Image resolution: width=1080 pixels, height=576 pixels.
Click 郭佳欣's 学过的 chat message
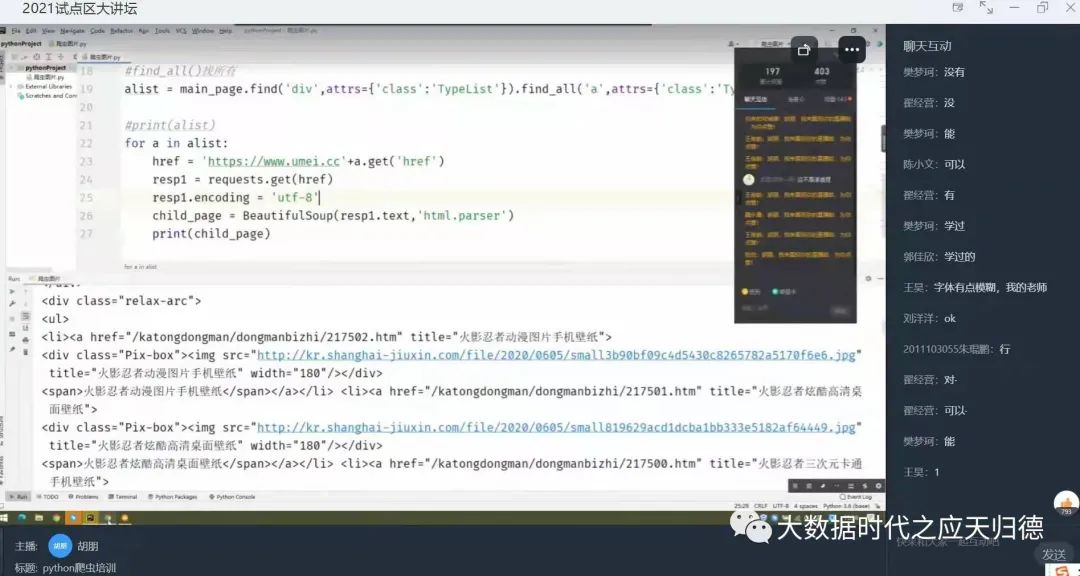pyautogui.click(x=939, y=257)
